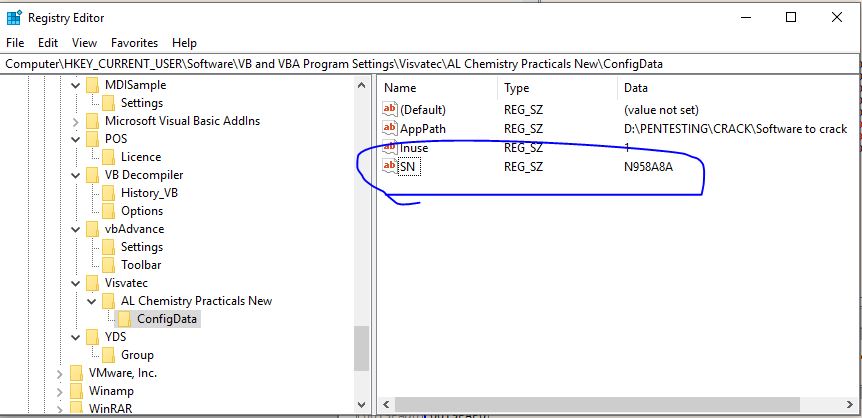
Task: Select the Winamp folder icon
Action: pyautogui.click(x=76, y=391)
